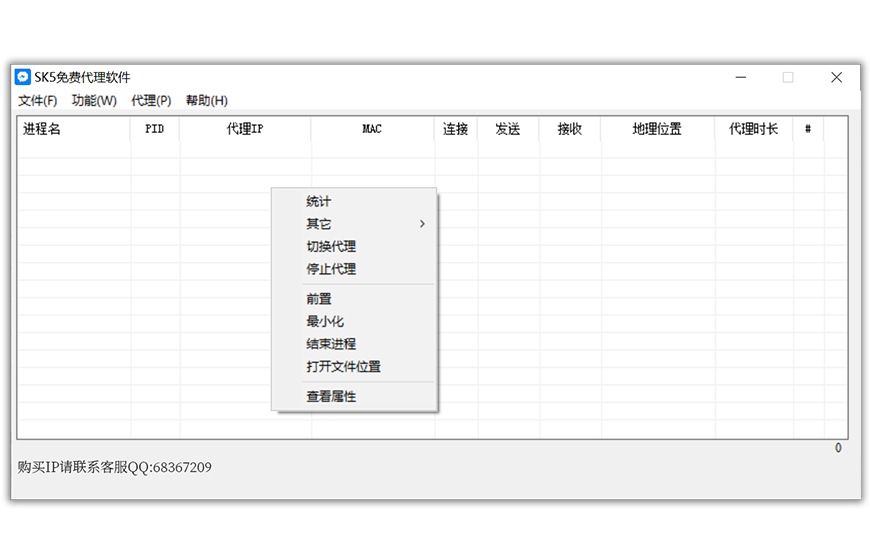This screenshot has width=870, height=560.
Task: Sort by 地理位置 column header
Action: 657,129
